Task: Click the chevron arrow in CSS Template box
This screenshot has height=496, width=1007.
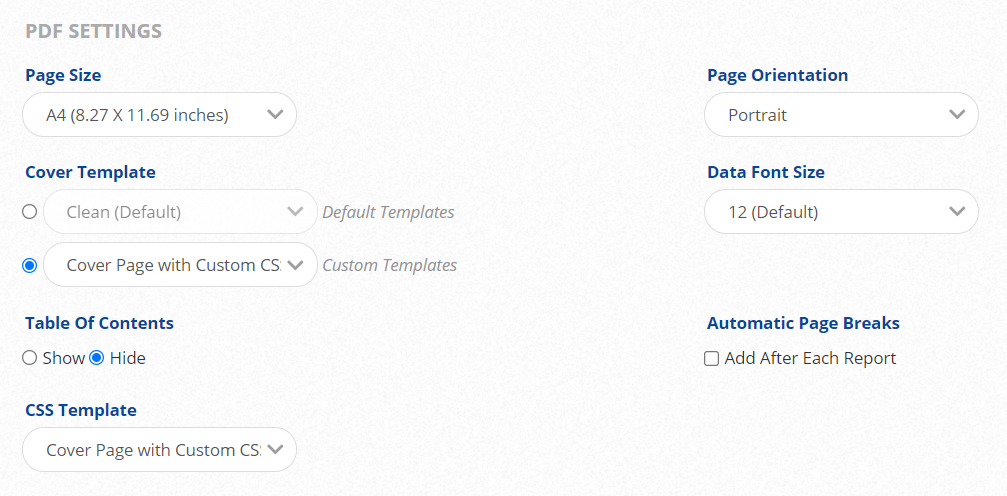Action: (x=276, y=450)
